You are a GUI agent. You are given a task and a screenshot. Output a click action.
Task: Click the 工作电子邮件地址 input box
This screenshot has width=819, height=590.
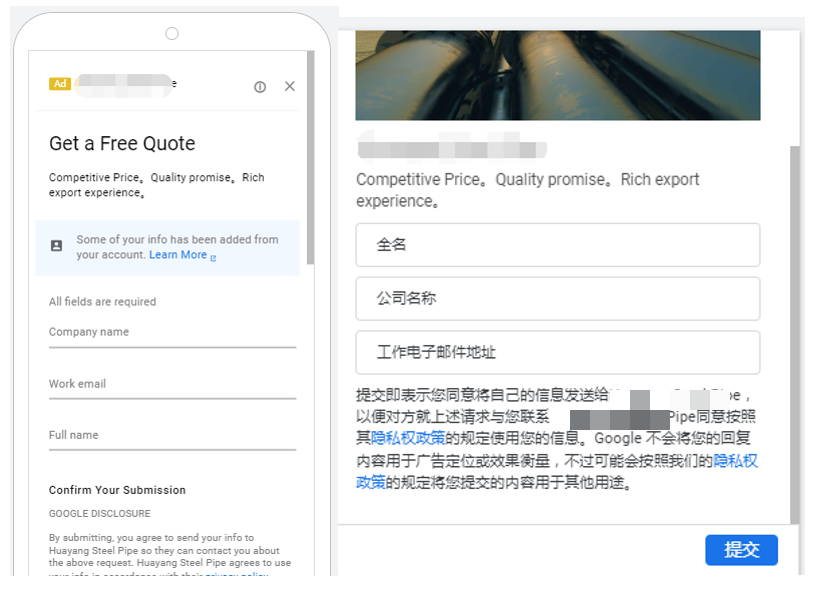[557, 352]
